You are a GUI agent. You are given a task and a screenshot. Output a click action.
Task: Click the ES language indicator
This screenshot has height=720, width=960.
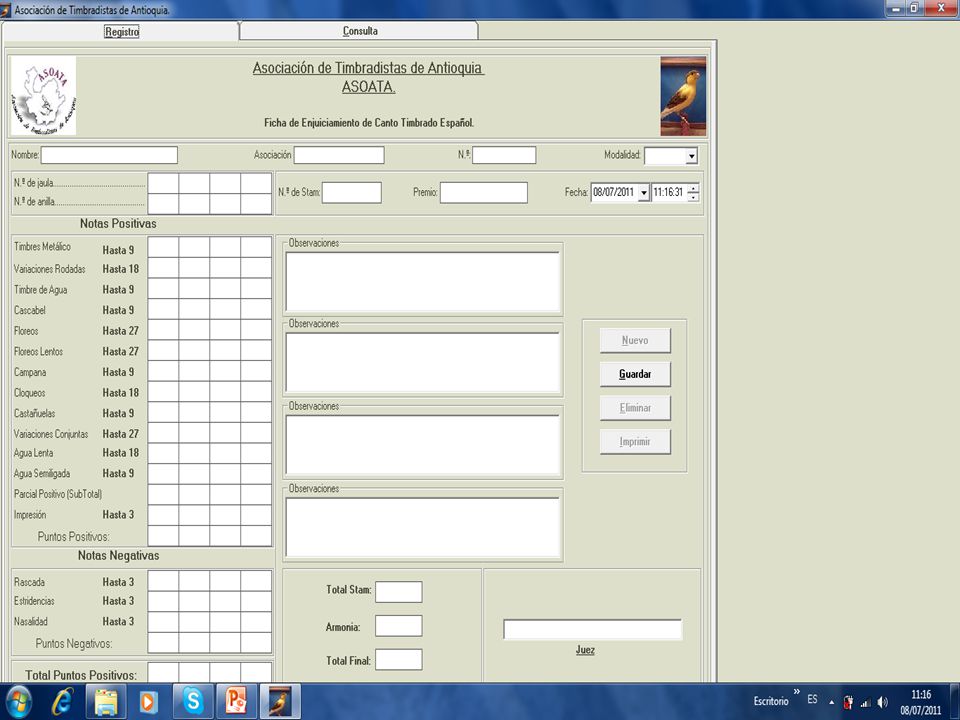point(812,699)
